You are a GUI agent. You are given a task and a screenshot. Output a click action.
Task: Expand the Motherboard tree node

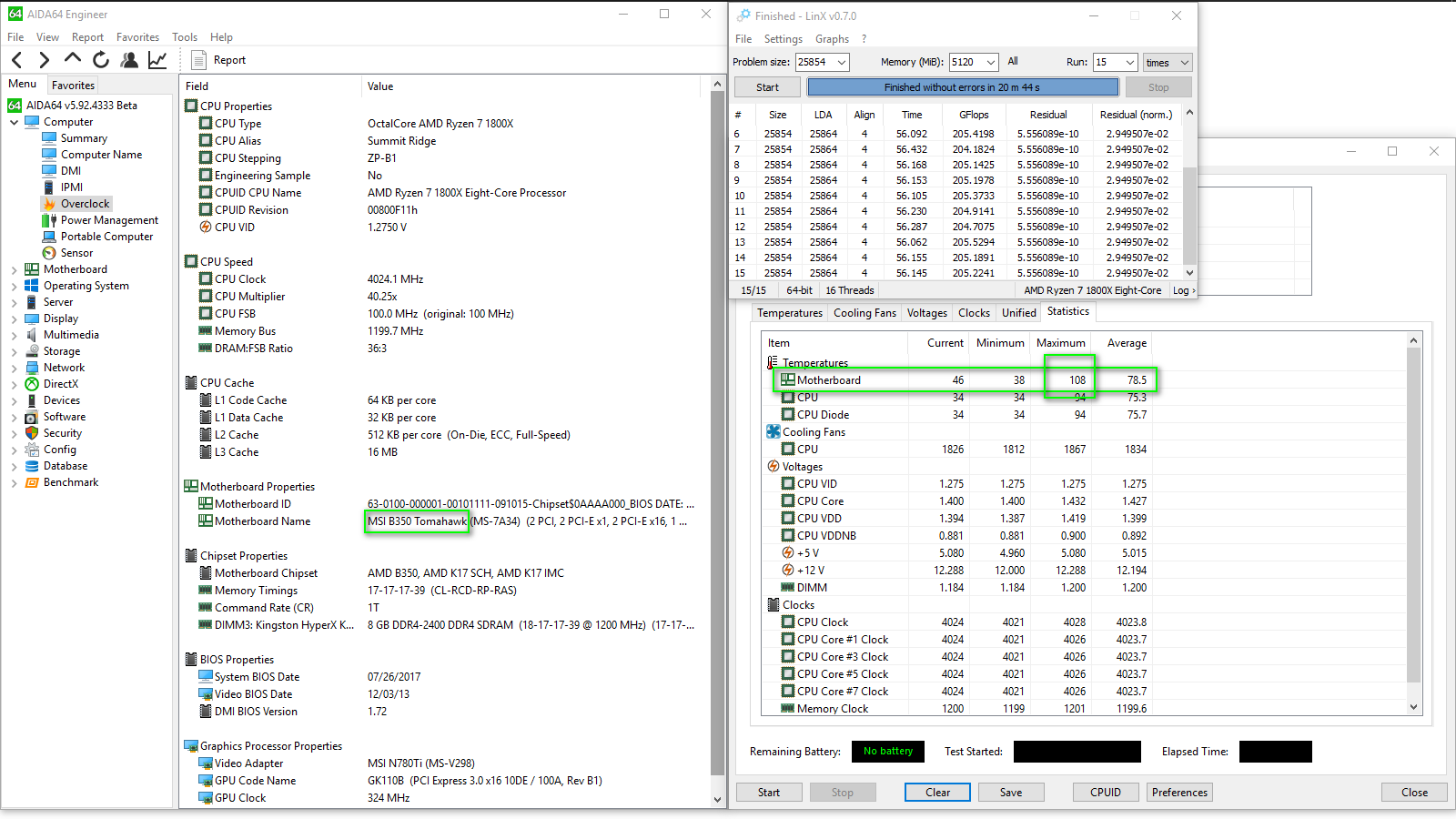tap(14, 269)
